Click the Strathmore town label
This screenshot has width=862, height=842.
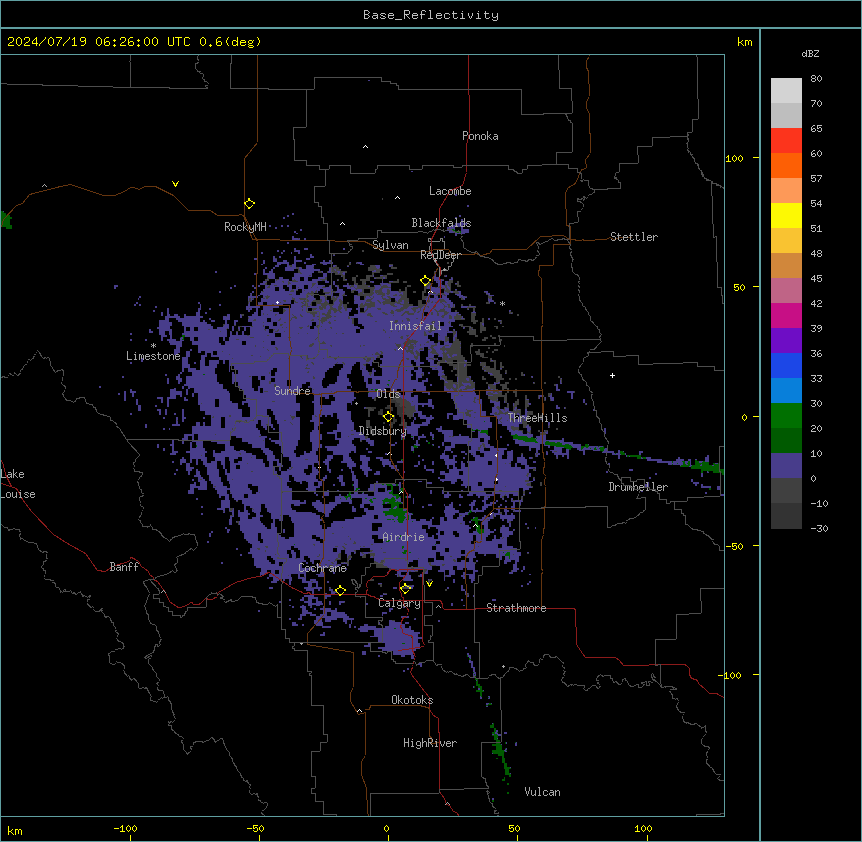click(x=516, y=608)
